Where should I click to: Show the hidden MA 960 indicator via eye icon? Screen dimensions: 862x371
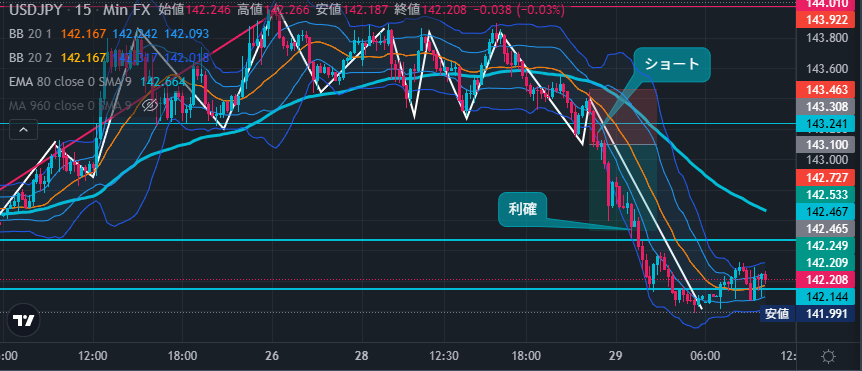(149, 105)
